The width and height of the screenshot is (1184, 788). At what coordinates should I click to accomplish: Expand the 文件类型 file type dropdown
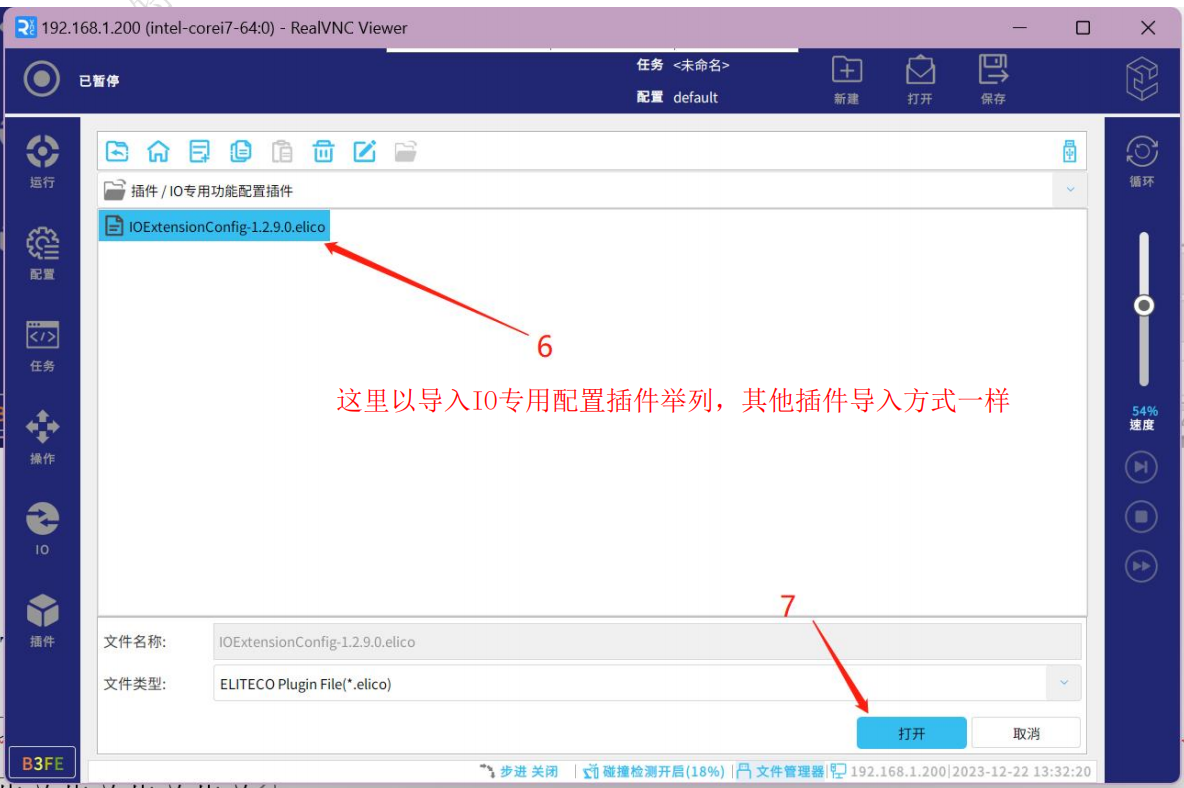pos(1063,684)
